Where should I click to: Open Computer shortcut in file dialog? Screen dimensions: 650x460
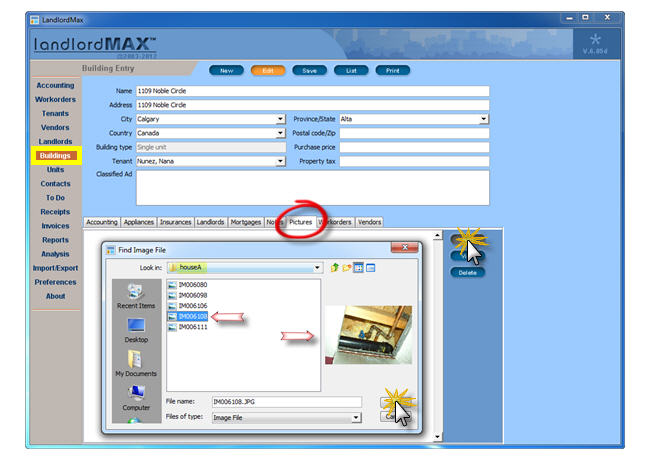(x=136, y=398)
